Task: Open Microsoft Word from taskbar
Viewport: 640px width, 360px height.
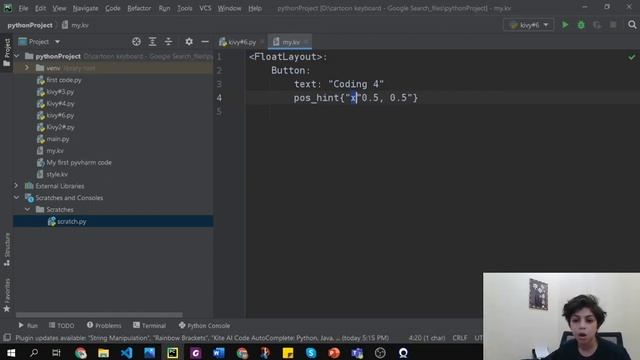Action: click(x=219, y=353)
